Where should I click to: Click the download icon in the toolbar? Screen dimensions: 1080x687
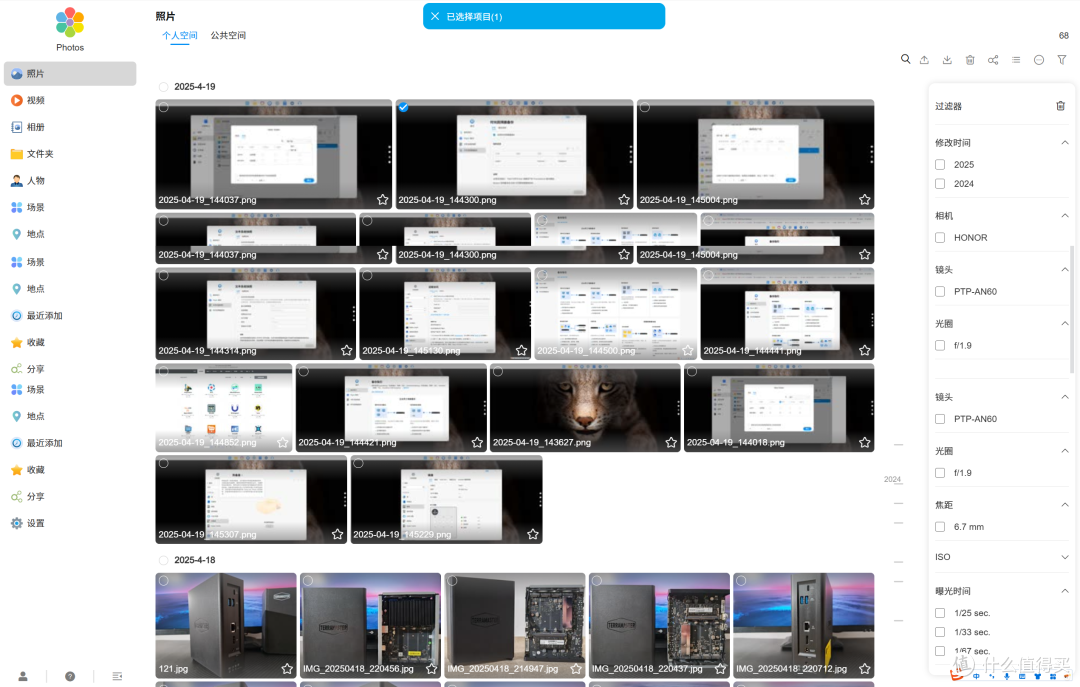coord(947,60)
